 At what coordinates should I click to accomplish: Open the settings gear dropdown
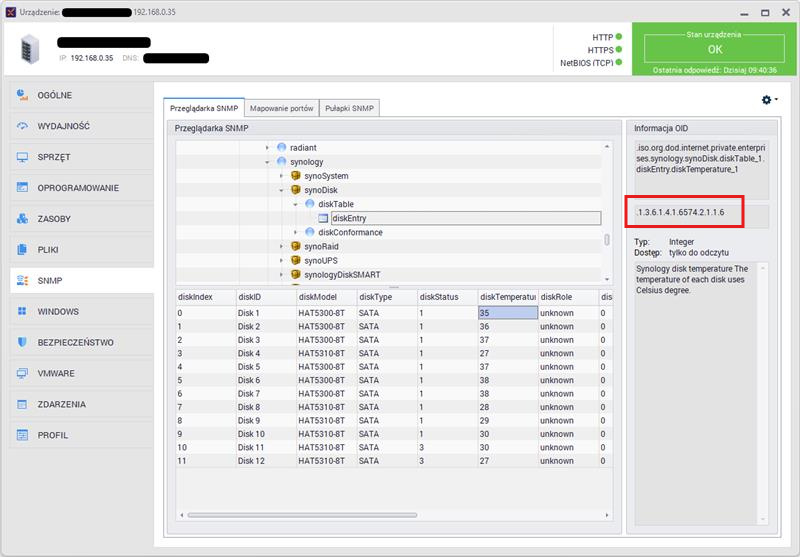click(x=769, y=100)
